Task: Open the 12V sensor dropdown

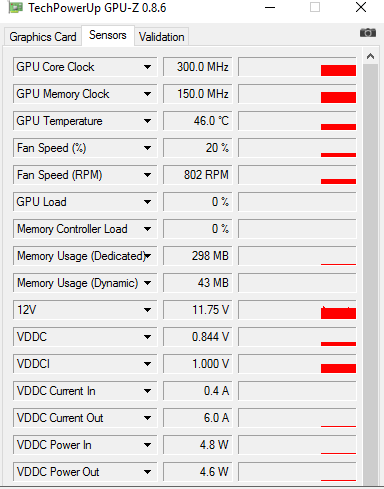Action: click(x=147, y=310)
